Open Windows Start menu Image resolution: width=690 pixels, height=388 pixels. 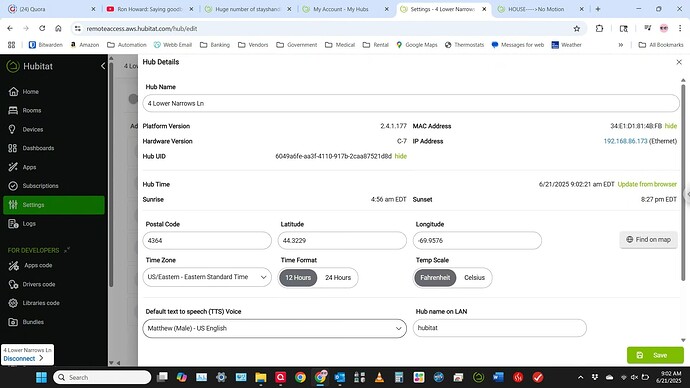pos(41,377)
